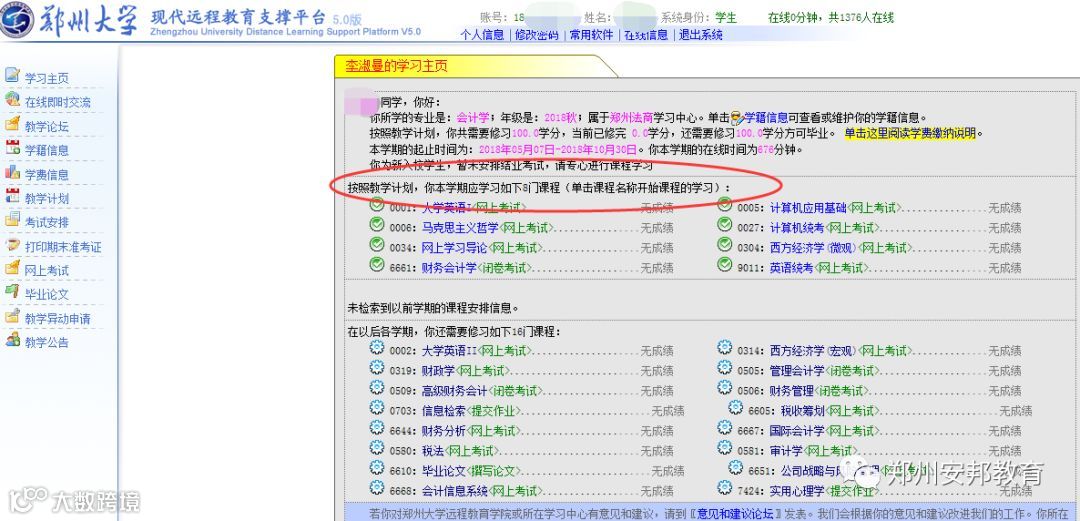Click the 学费信息 sidebar icon
The image size is (1080, 521).
12,172
